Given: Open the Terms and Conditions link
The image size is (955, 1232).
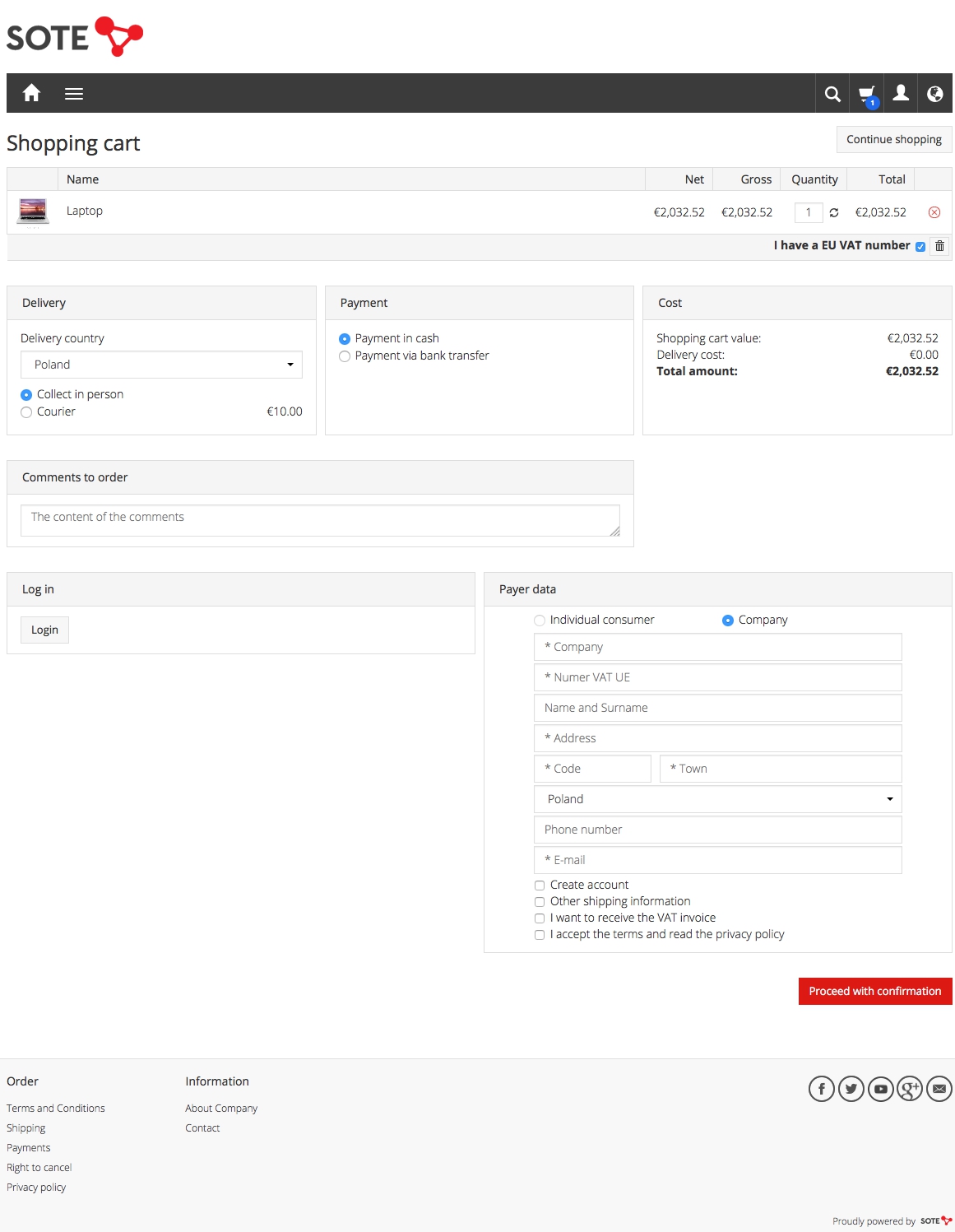Looking at the screenshot, I should (56, 1109).
